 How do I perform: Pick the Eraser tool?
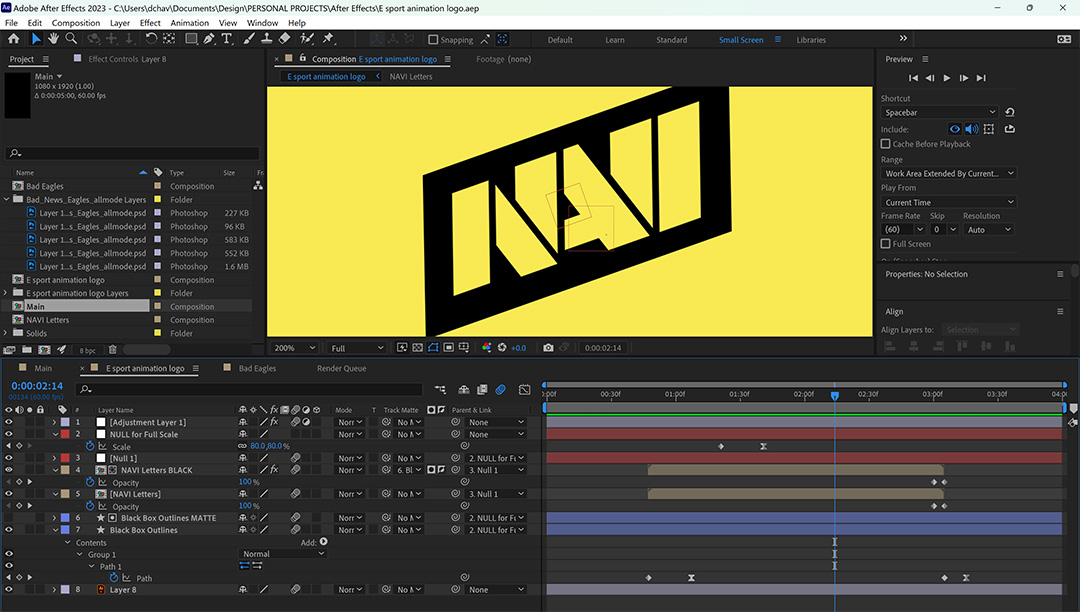point(284,39)
